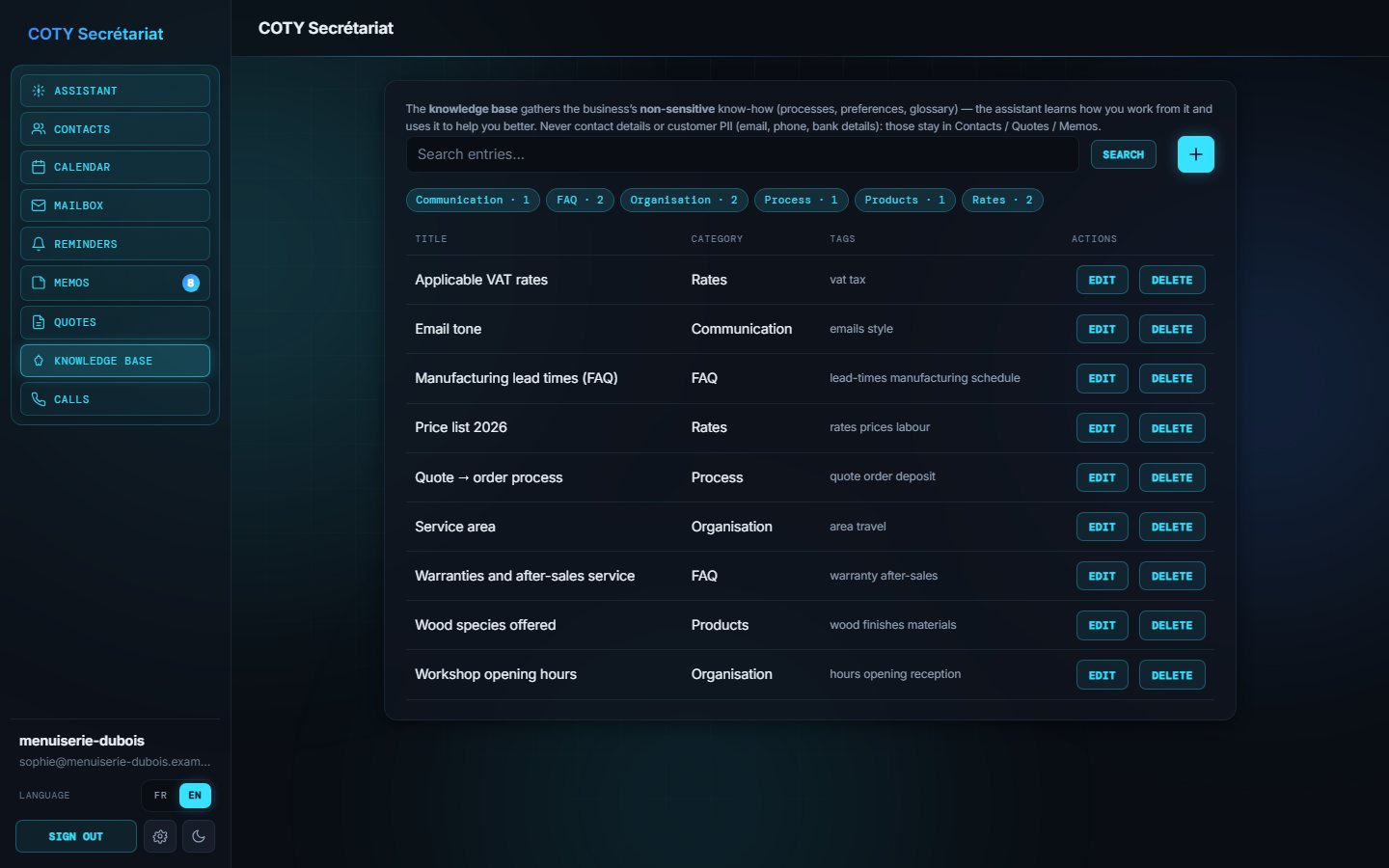Delete the Manufacturing lead times (FAQ) entry
The image size is (1389, 868).
tap(1172, 378)
